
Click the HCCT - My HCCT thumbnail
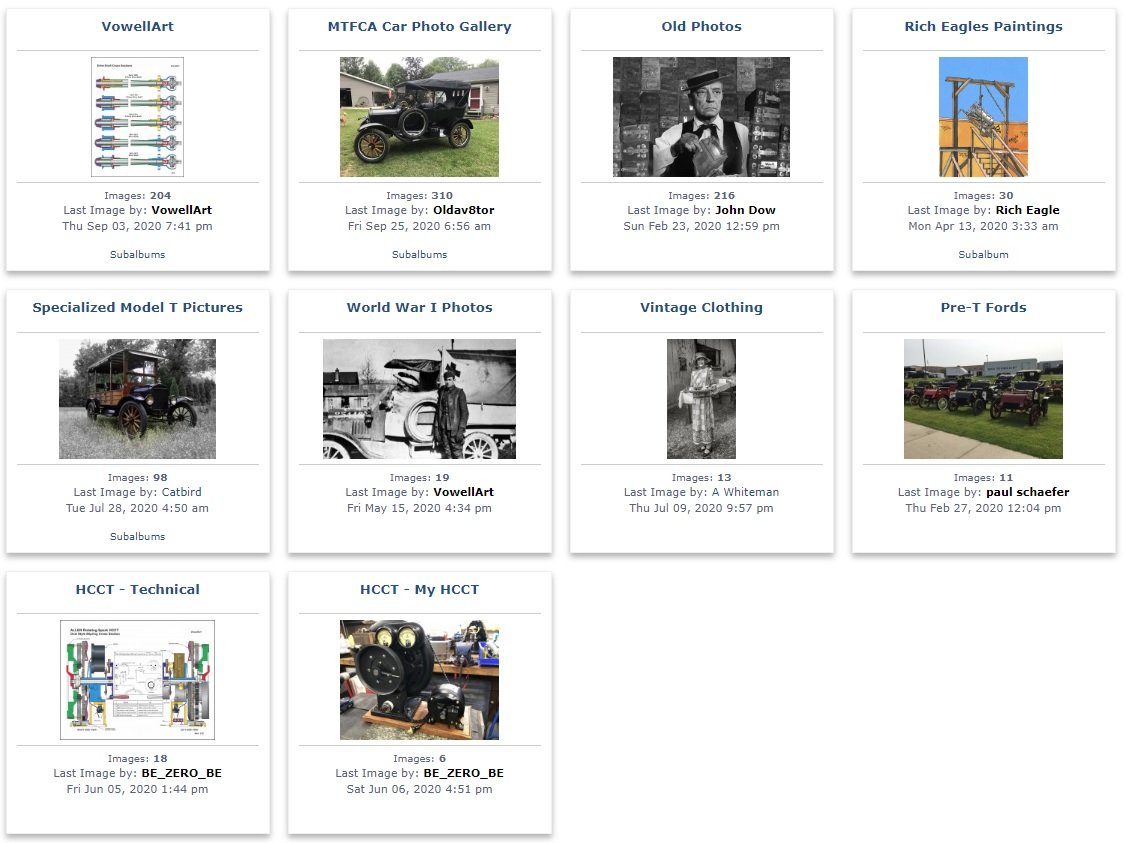[419, 680]
